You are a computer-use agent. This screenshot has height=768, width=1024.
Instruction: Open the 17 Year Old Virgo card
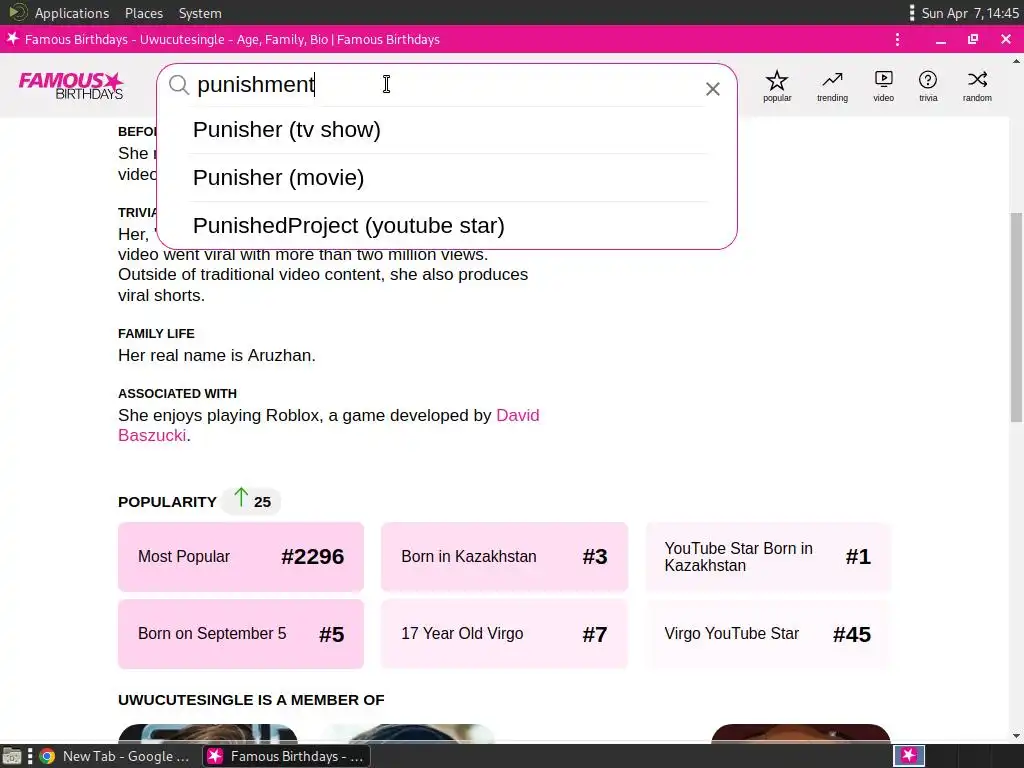pos(504,633)
